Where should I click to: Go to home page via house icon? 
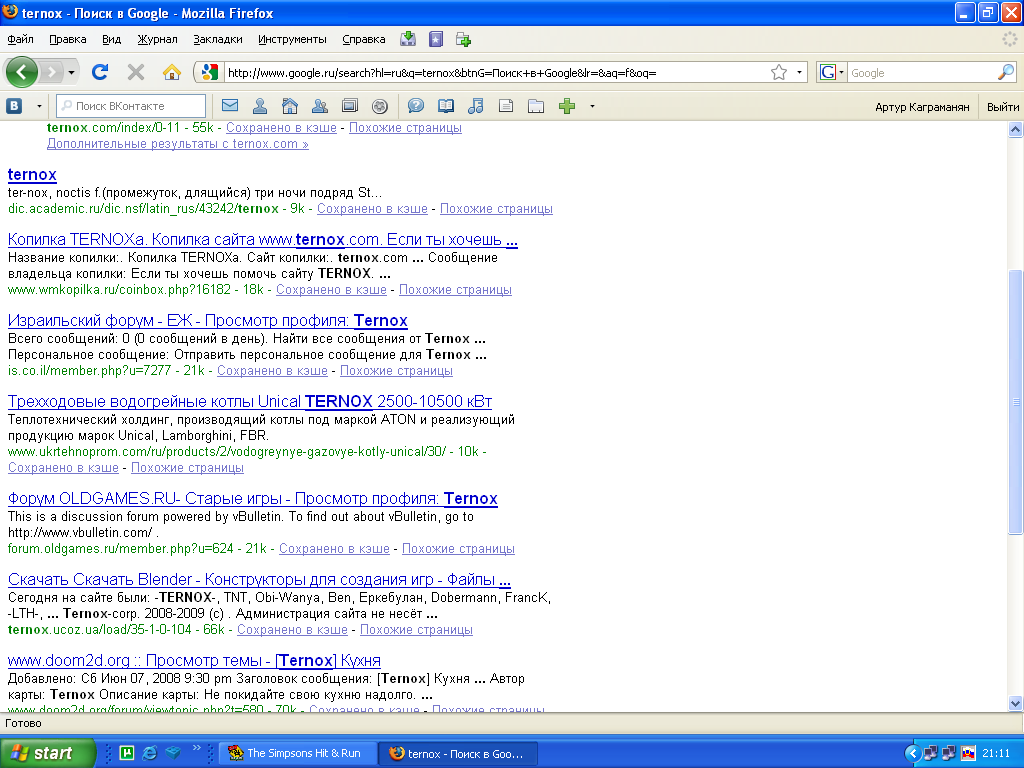coord(172,72)
